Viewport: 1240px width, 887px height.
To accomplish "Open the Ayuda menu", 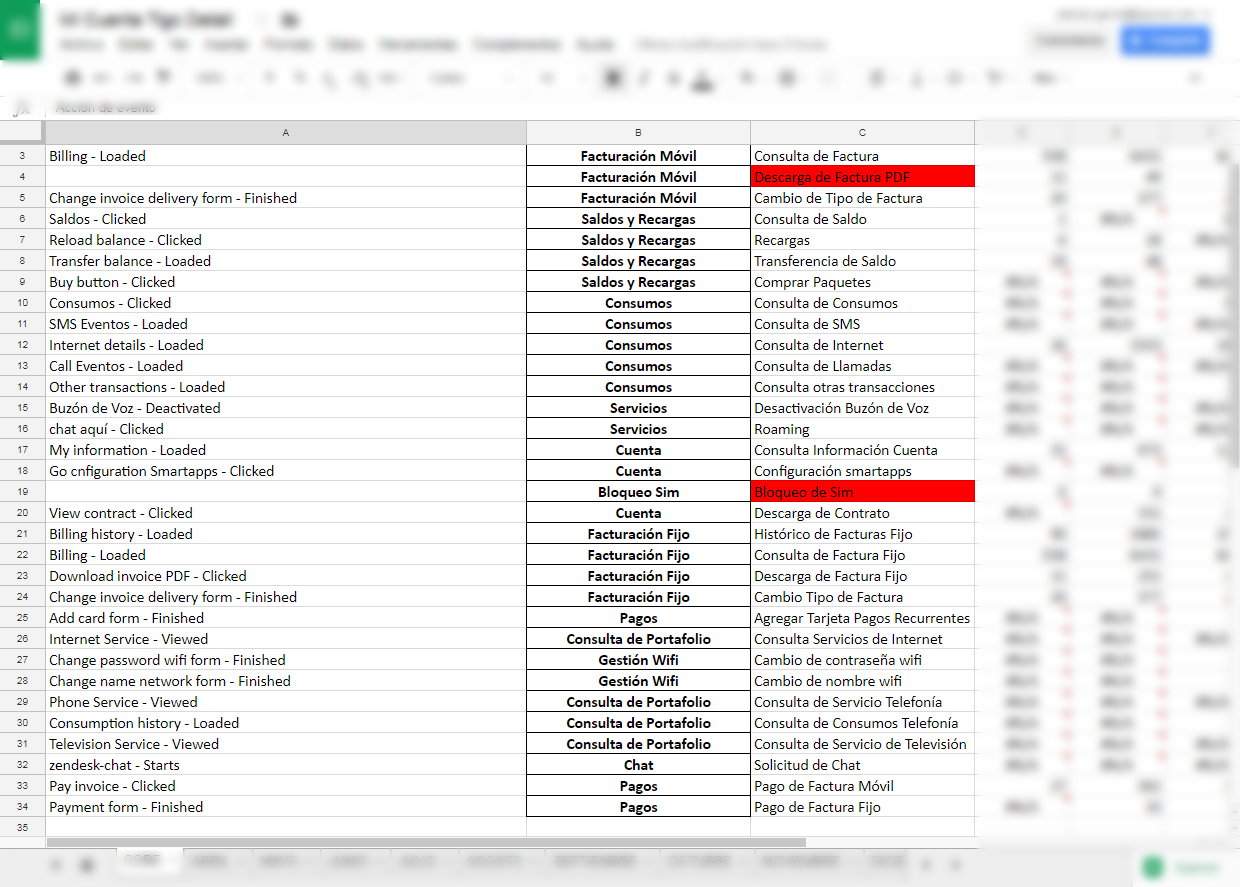I will point(594,45).
